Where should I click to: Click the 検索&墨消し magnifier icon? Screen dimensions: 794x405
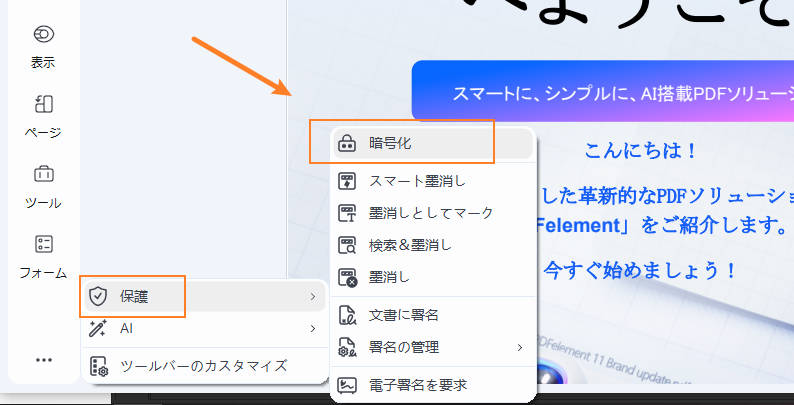pos(347,246)
